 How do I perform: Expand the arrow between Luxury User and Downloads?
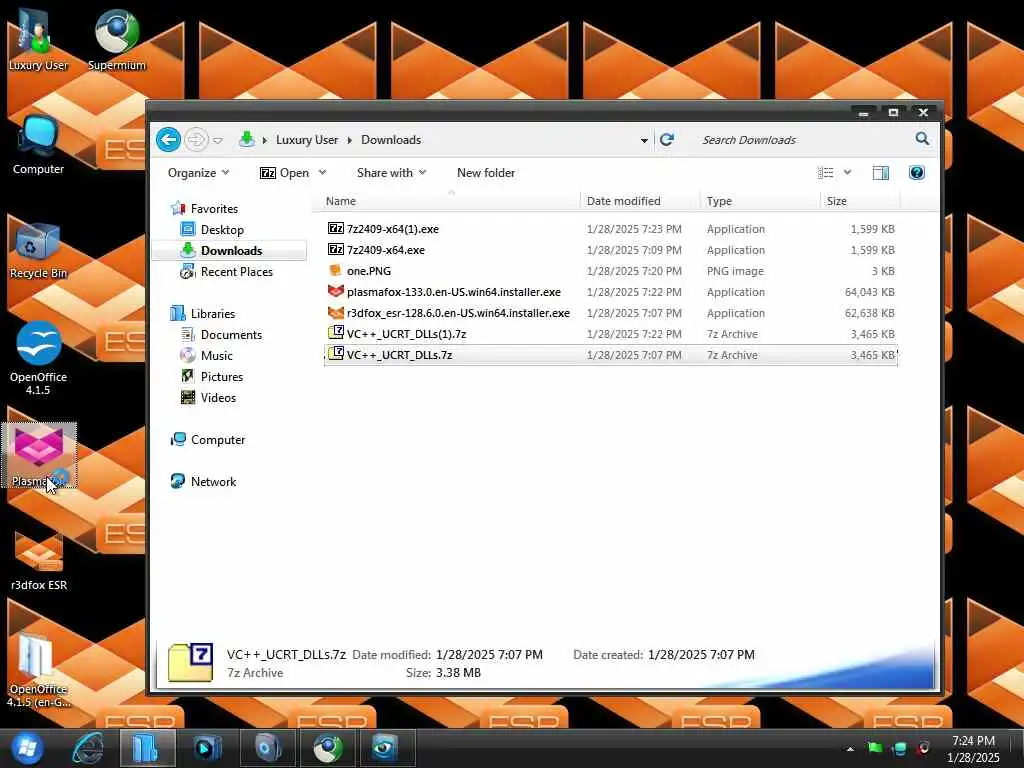(349, 140)
